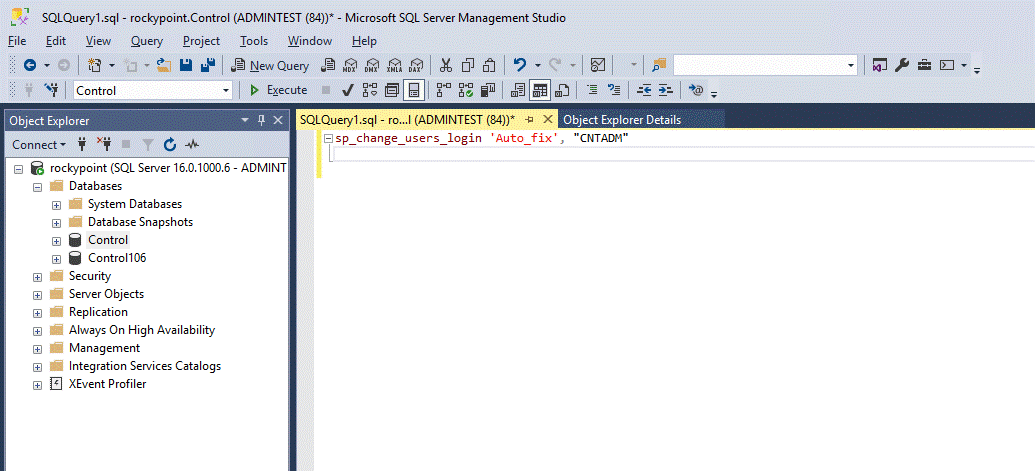Open File using the folder icon

[x=164, y=65]
